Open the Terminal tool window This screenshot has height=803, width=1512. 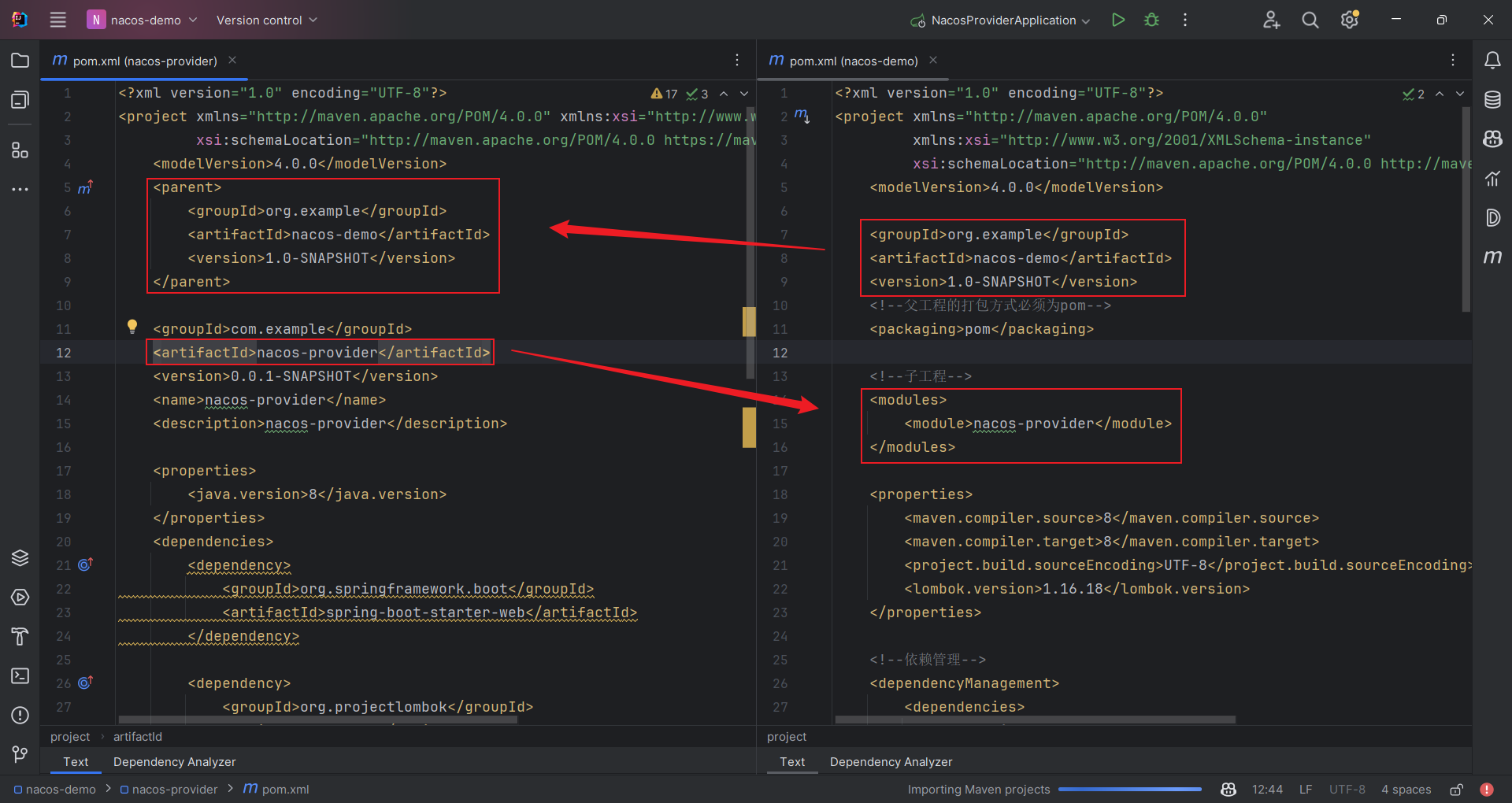(x=20, y=676)
